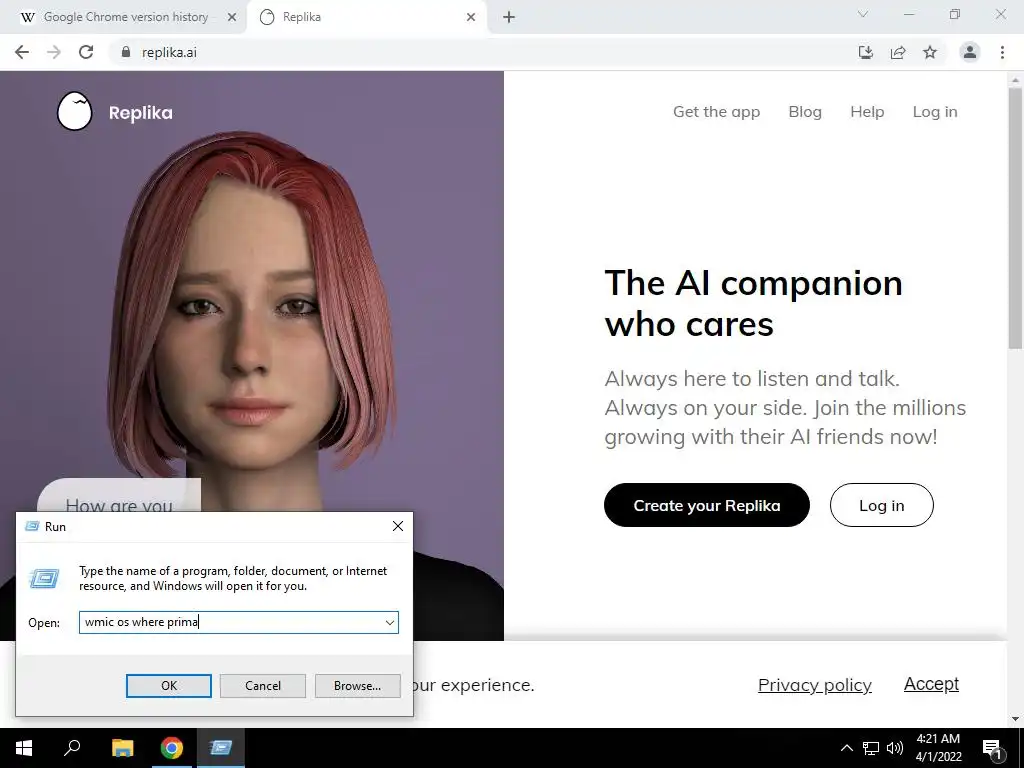
Task: Click the Replika egg logo
Action: pos(74,111)
